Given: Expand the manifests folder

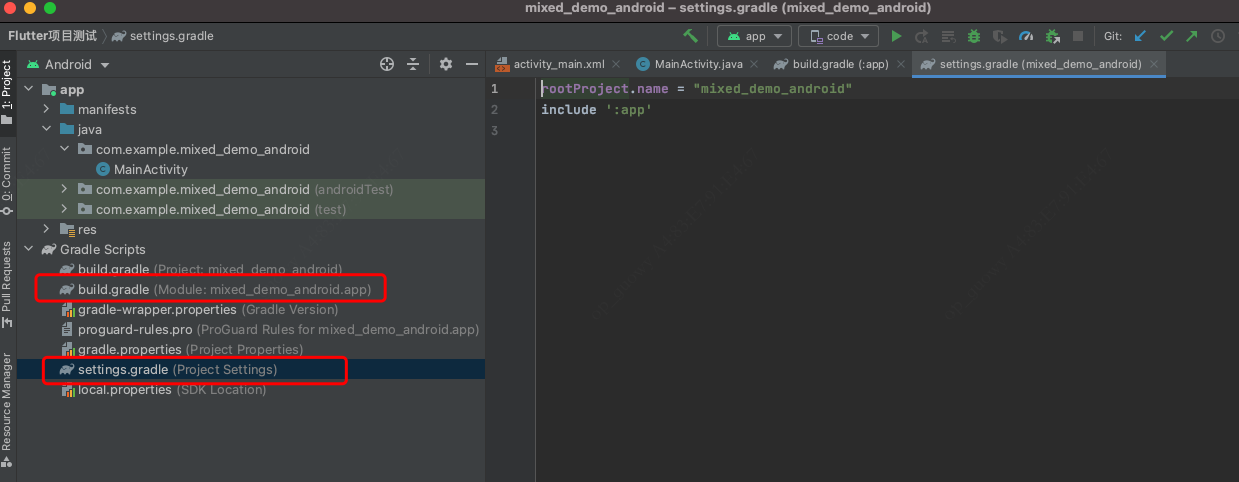Looking at the screenshot, I should pos(47,109).
